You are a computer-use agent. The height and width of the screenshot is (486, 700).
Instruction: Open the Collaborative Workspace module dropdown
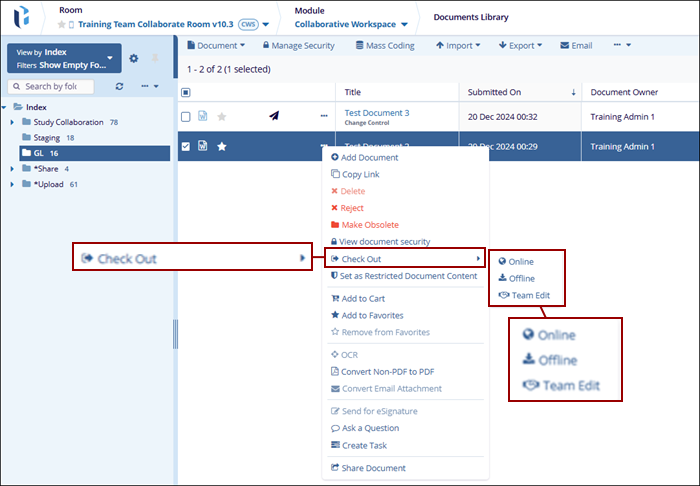coord(351,24)
